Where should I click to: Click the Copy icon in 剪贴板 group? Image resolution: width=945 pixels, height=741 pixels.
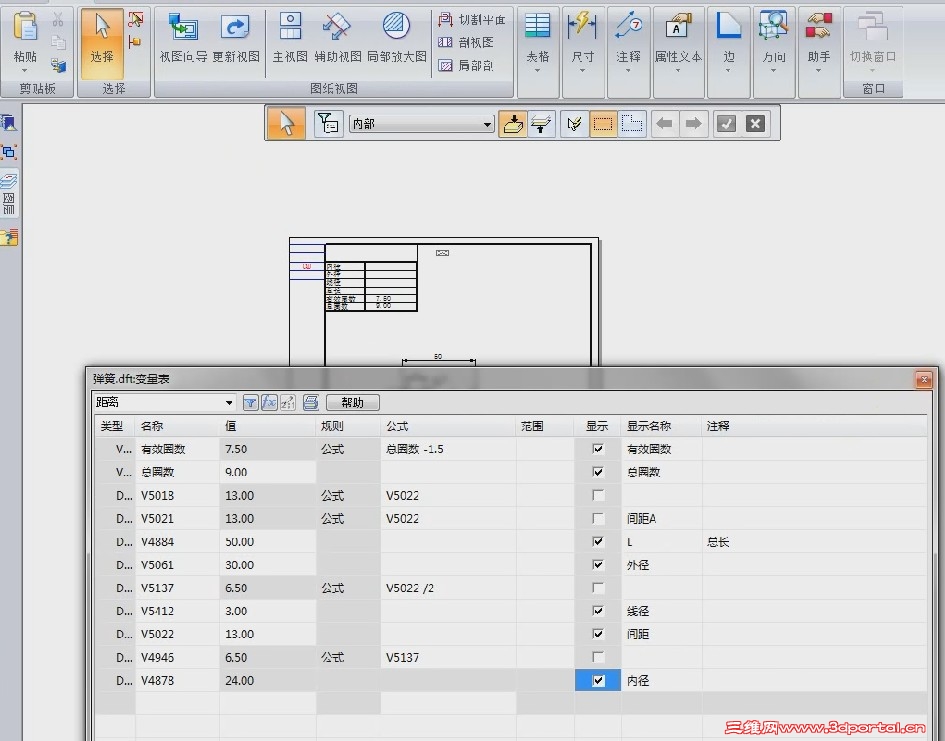coord(58,43)
